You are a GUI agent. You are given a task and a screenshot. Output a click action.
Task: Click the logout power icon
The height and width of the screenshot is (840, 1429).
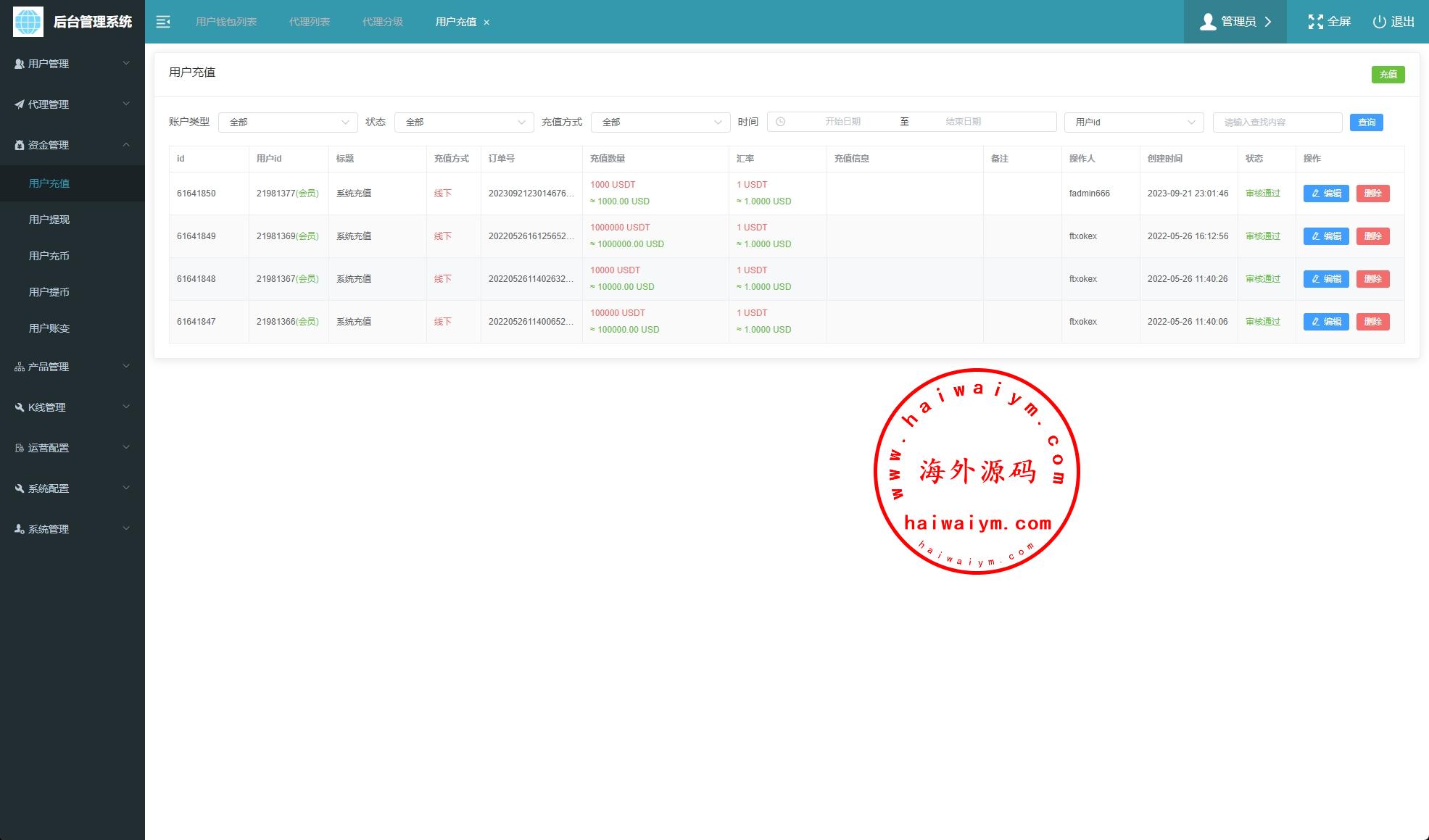pos(1379,22)
